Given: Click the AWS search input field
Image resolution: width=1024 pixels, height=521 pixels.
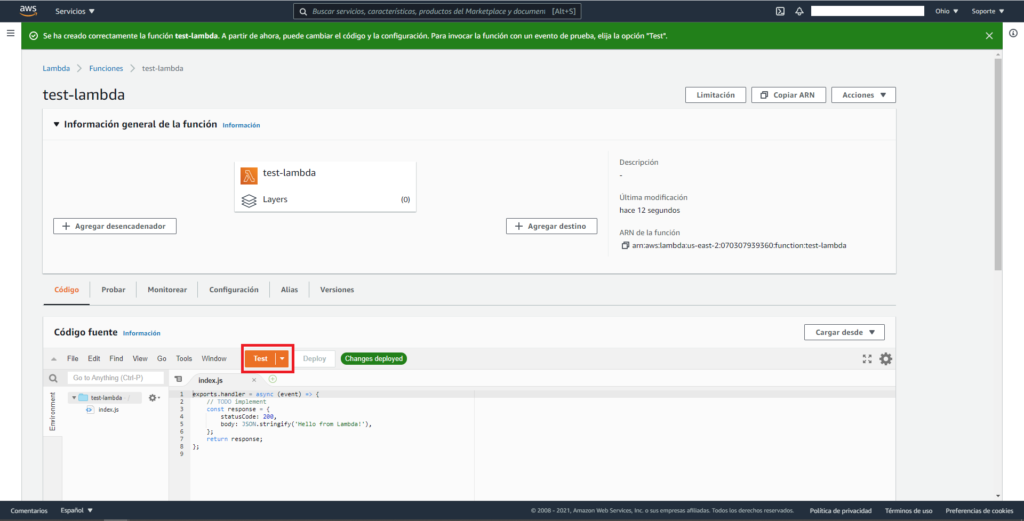Looking at the screenshot, I should click(x=437, y=11).
